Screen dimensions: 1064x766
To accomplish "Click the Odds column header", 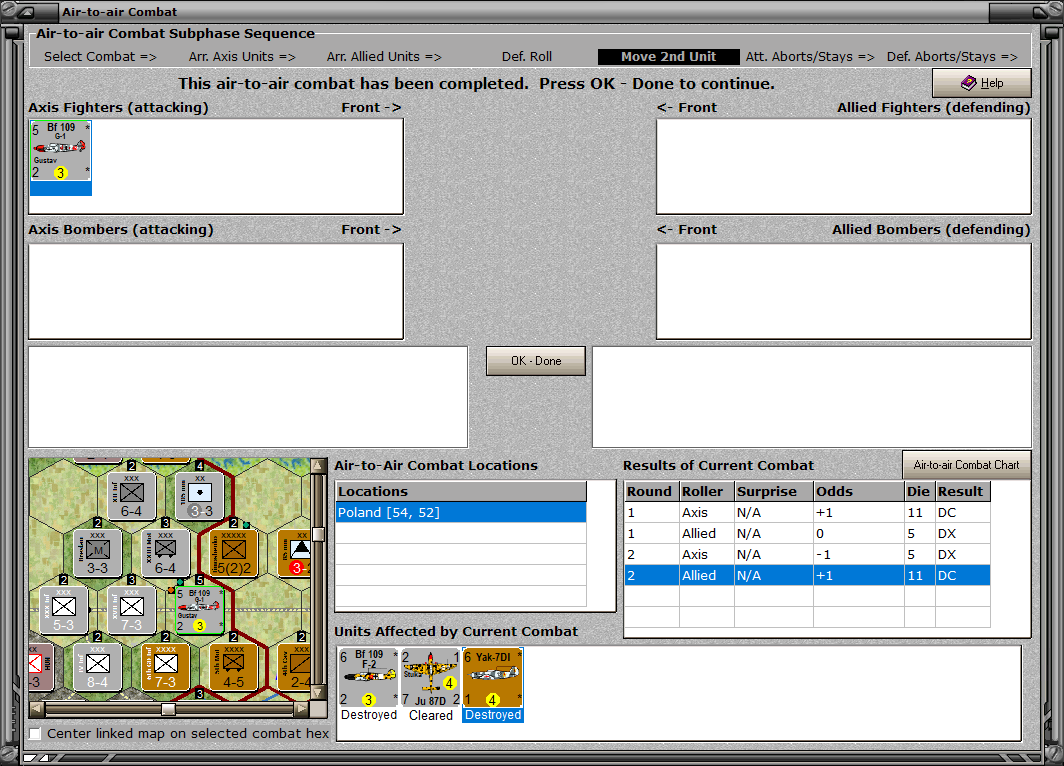I will tap(858, 491).
